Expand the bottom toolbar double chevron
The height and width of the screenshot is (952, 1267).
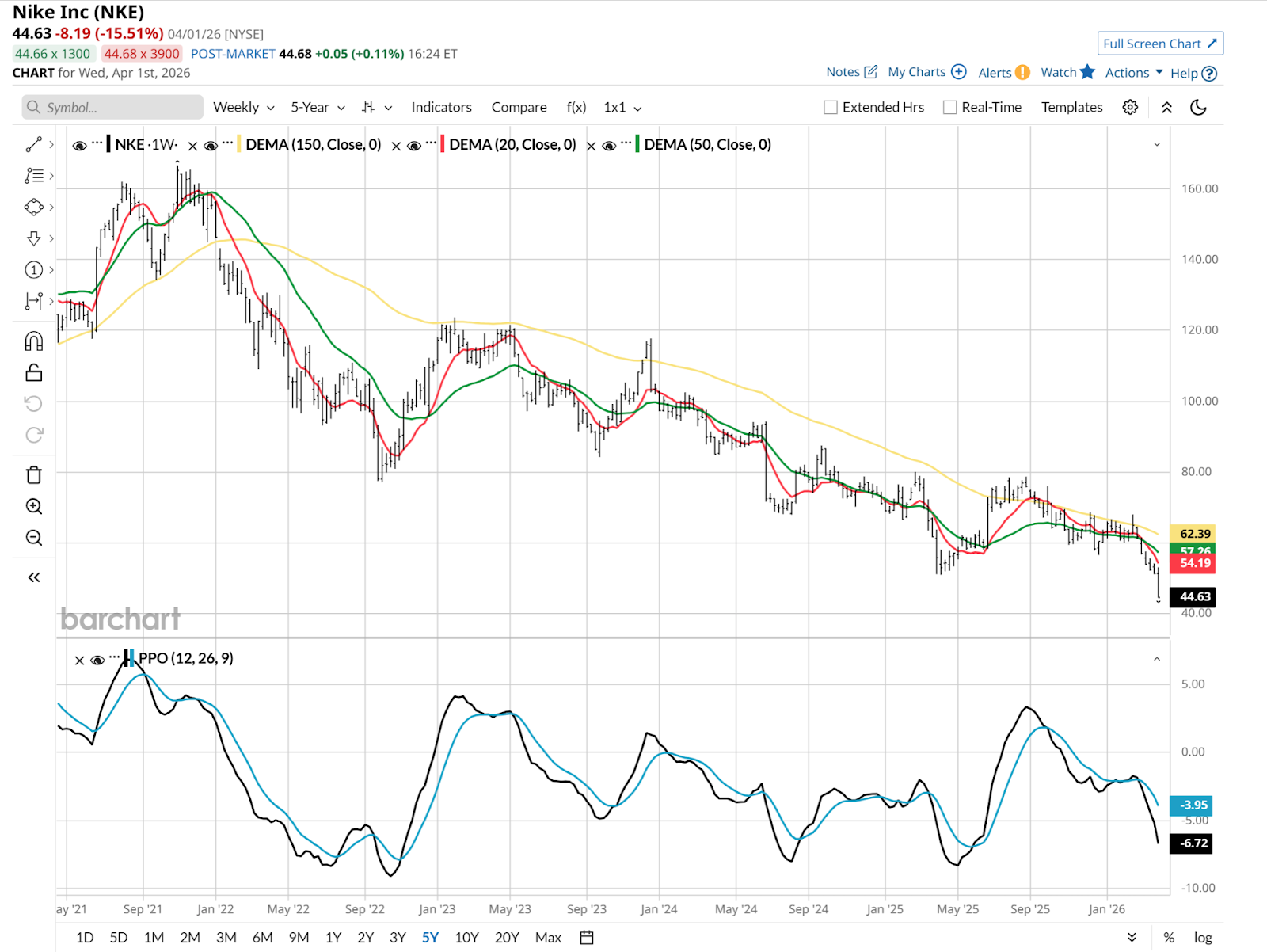pyautogui.click(x=1132, y=938)
